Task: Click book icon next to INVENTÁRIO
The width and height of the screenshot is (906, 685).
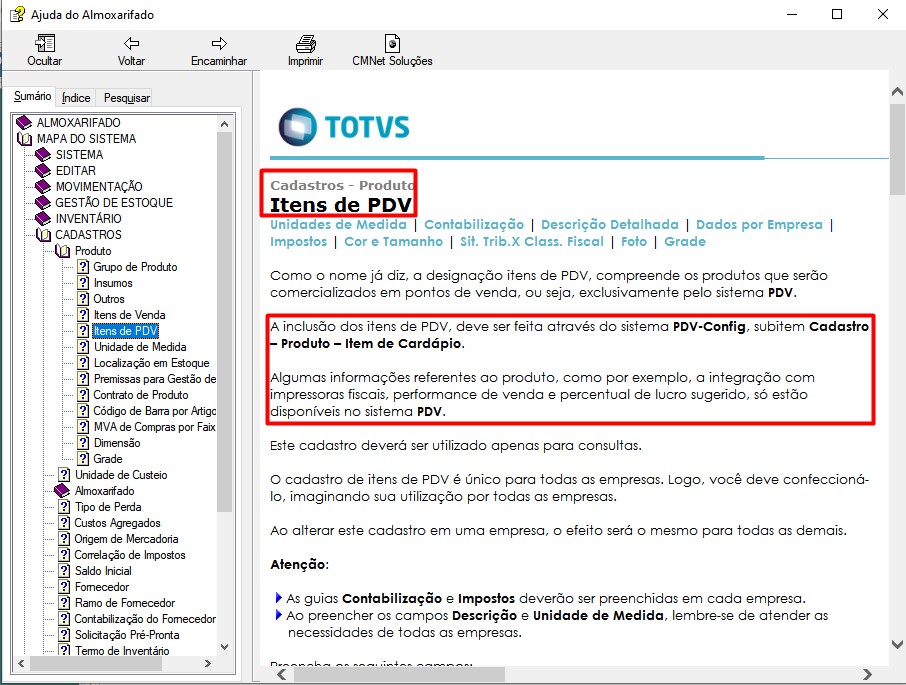Action: coord(43,219)
